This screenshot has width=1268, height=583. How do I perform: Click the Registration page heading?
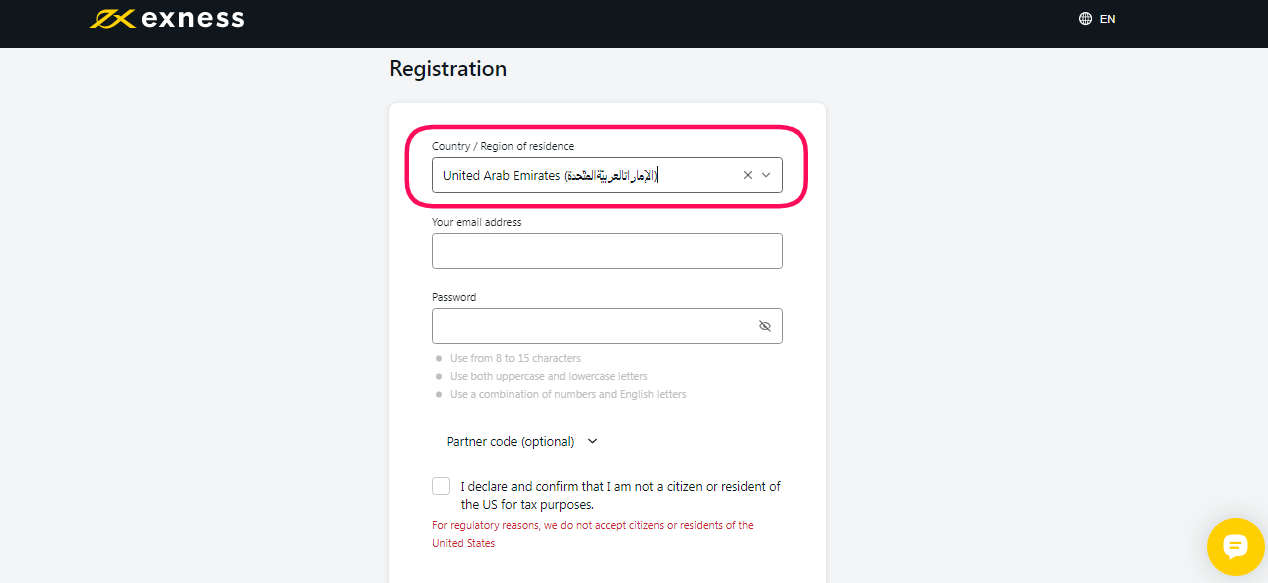coord(448,69)
